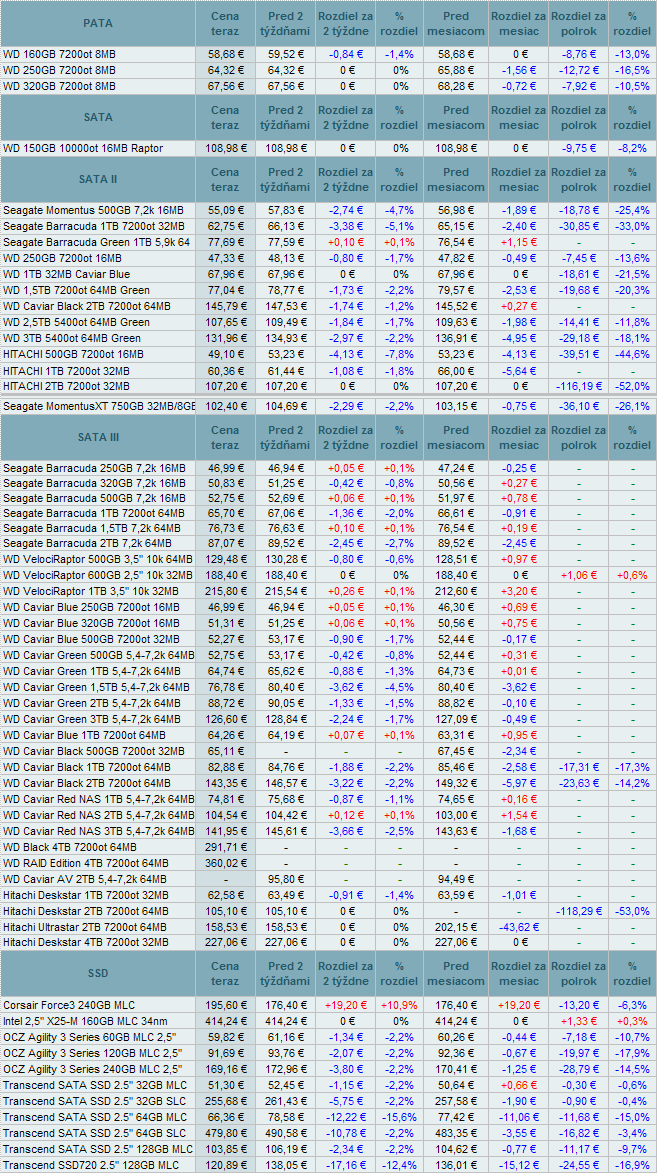The image size is (657, 1173).
Task: Select the SSD section header
Action: click(x=98, y=973)
